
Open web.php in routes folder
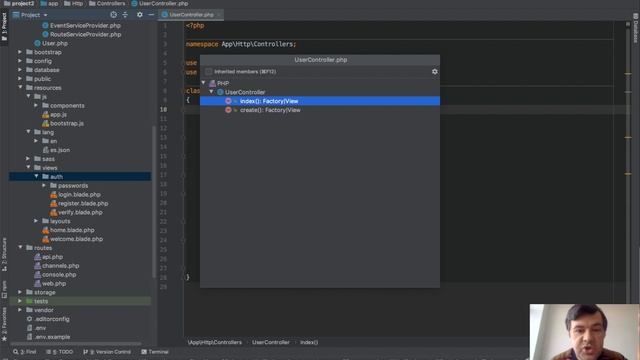click(x=53, y=284)
